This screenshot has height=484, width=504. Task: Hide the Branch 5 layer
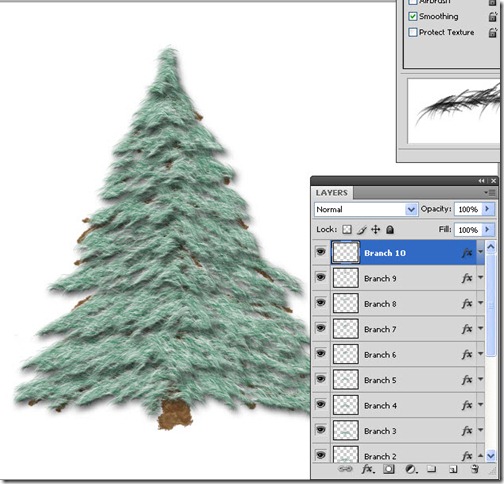click(x=320, y=379)
